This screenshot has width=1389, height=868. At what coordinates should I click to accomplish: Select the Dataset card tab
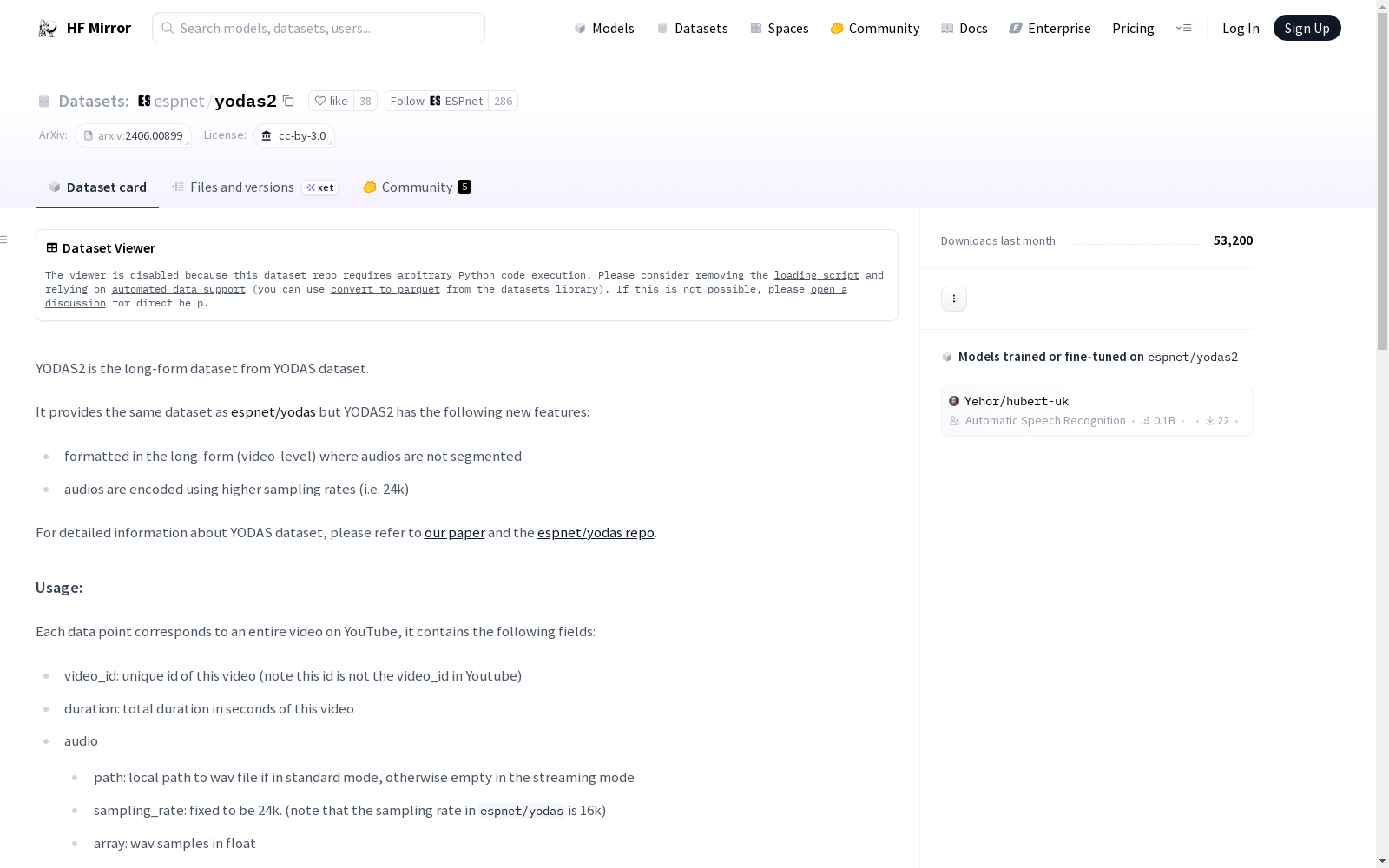tap(97, 187)
